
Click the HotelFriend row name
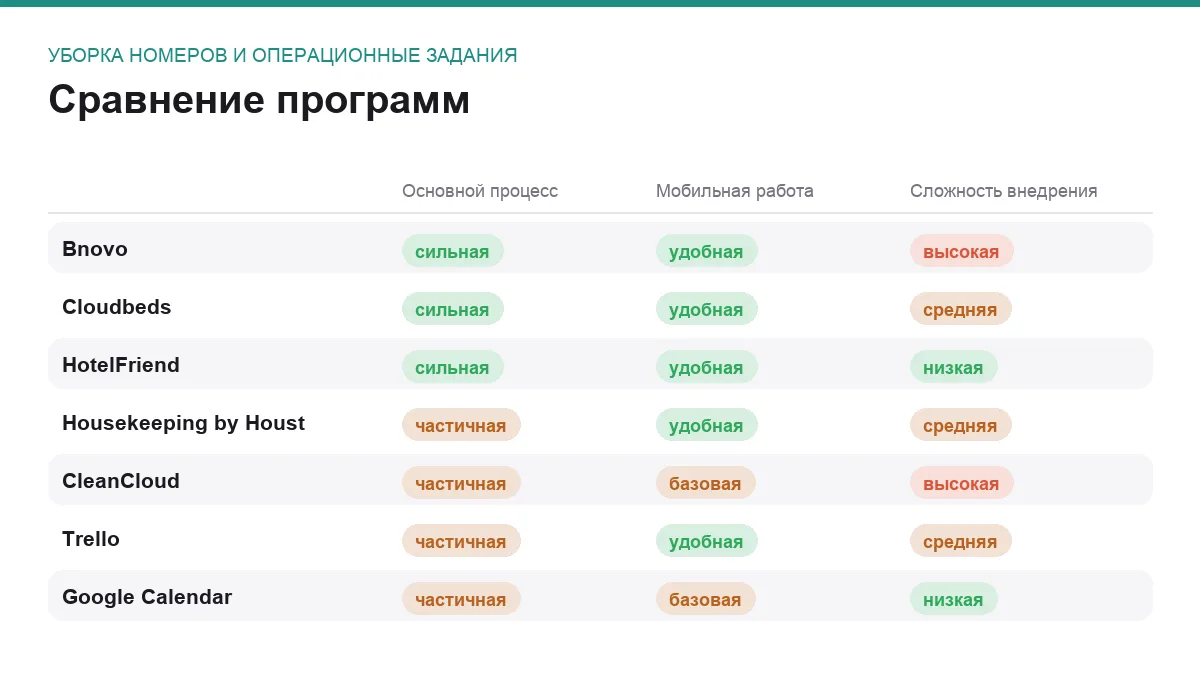121,365
